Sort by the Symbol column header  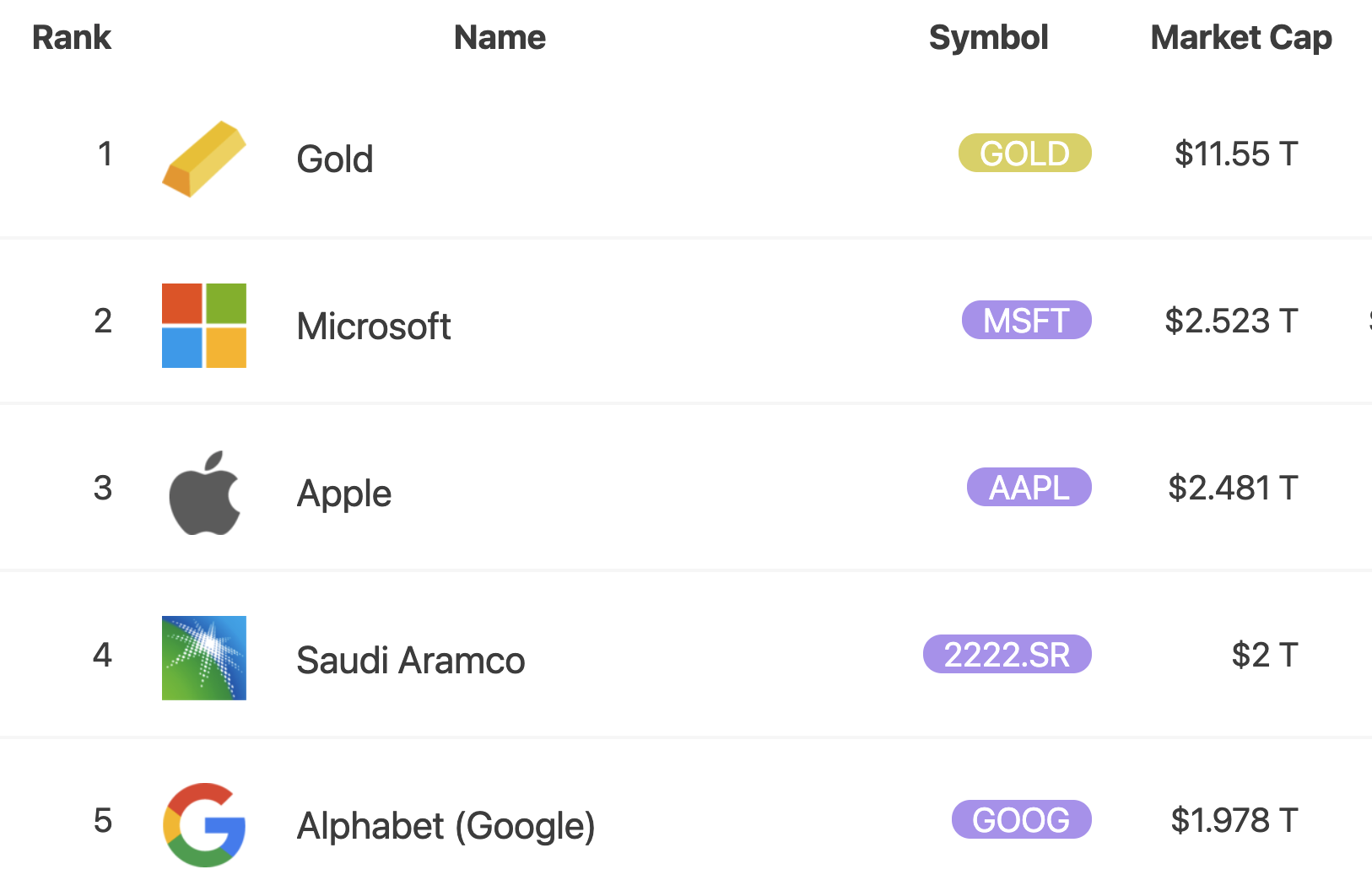coord(988,37)
